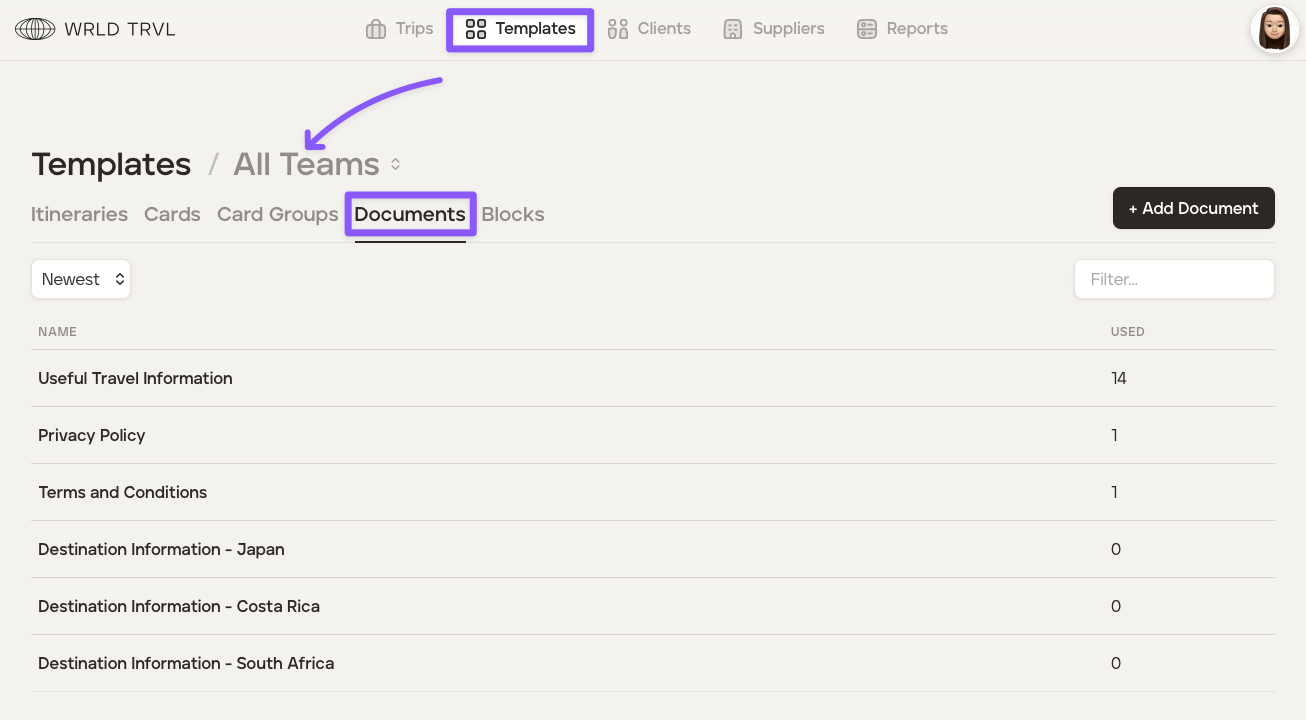Open Destination Information - Japan document
1306x720 pixels.
tap(161, 550)
